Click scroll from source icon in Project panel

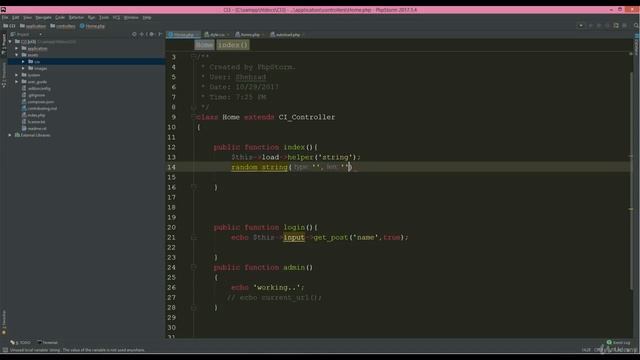pos(134,34)
